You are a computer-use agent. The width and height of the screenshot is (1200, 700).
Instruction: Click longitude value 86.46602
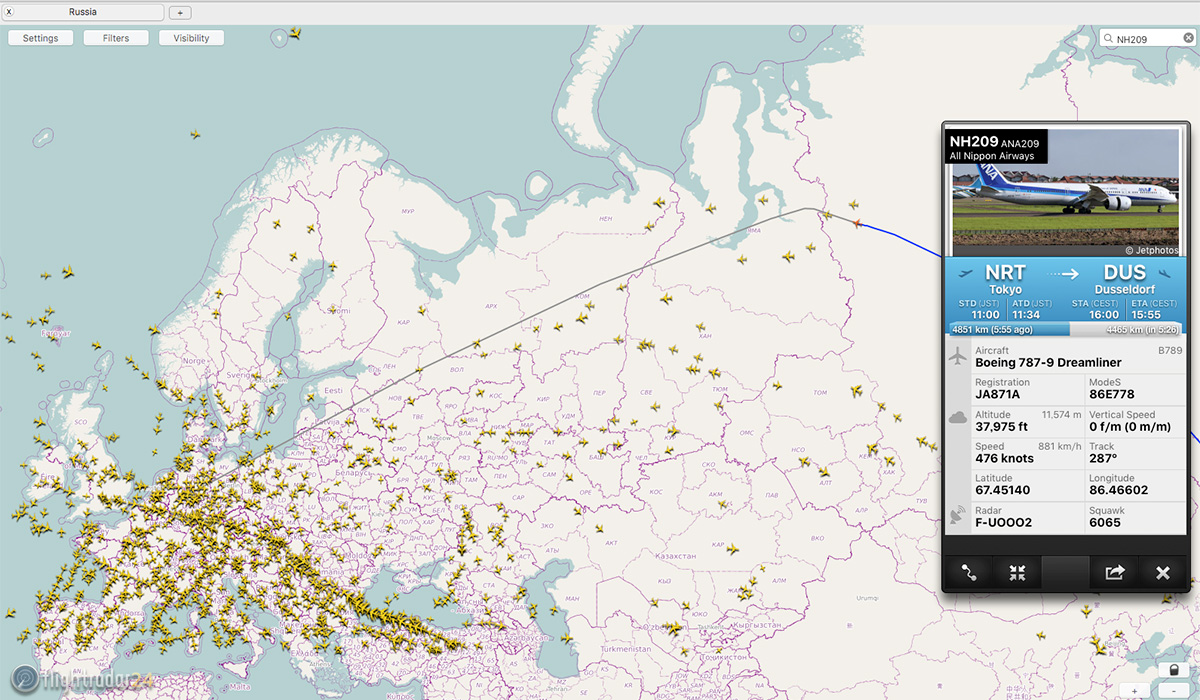(x=1118, y=491)
